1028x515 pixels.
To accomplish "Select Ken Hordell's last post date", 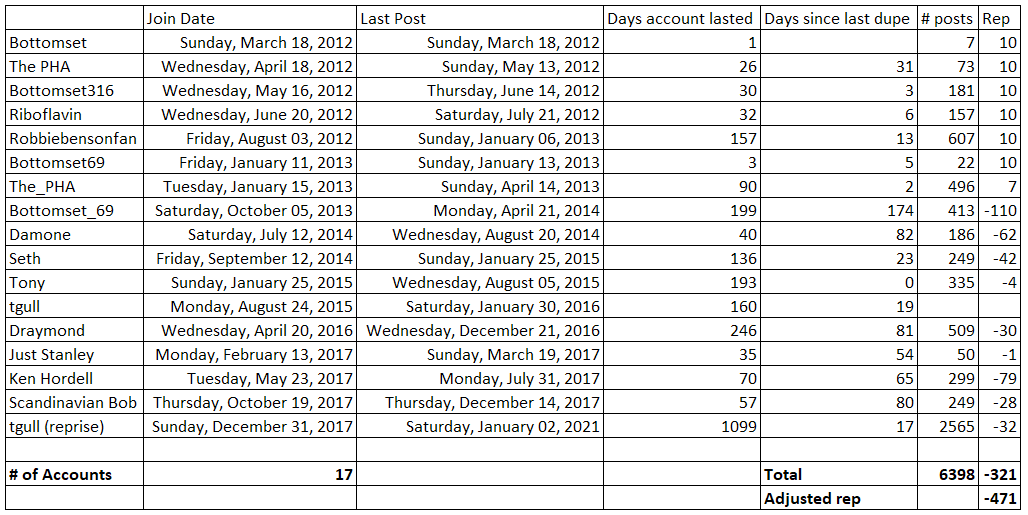I will (x=517, y=379).
